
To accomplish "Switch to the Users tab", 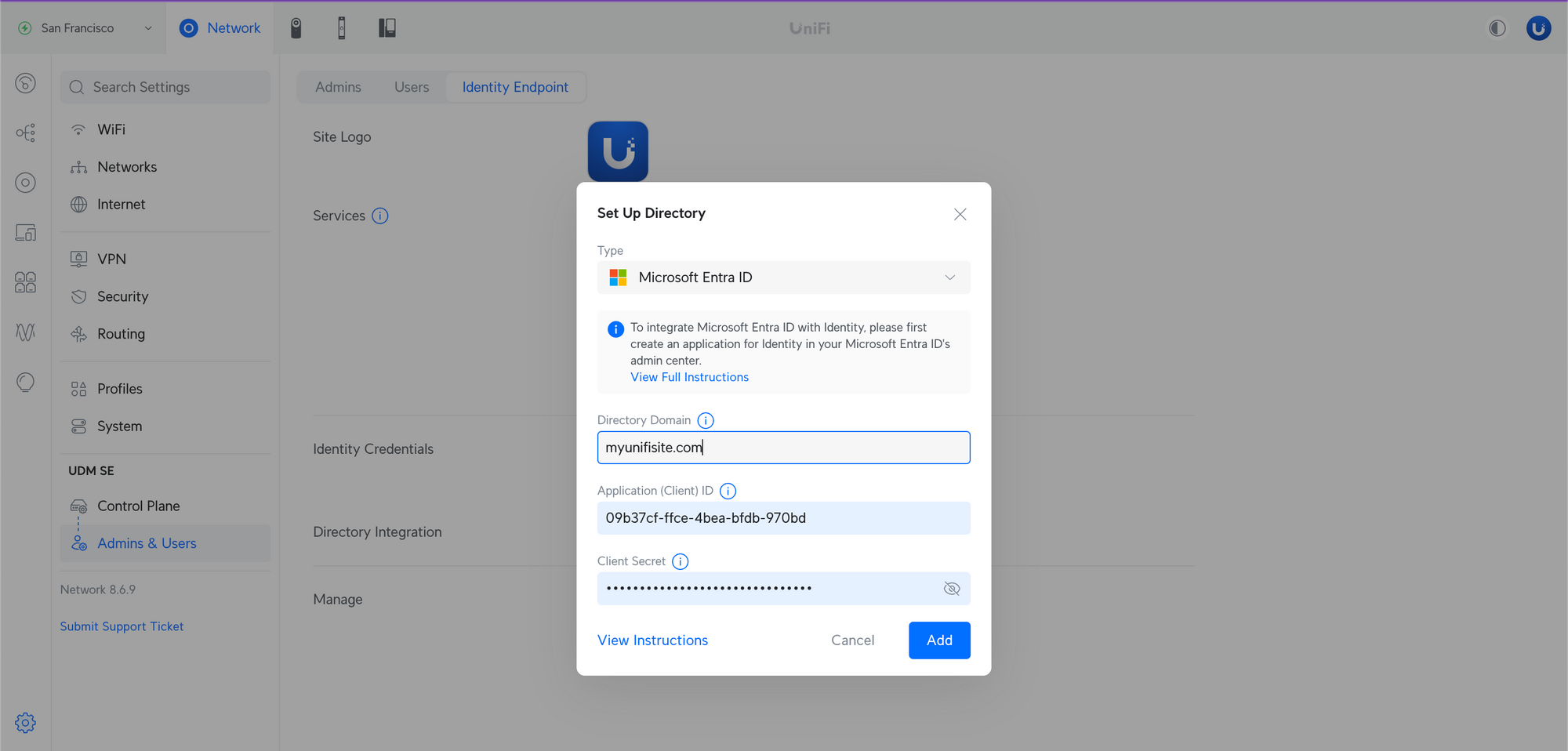I will pyautogui.click(x=412, y=87).
